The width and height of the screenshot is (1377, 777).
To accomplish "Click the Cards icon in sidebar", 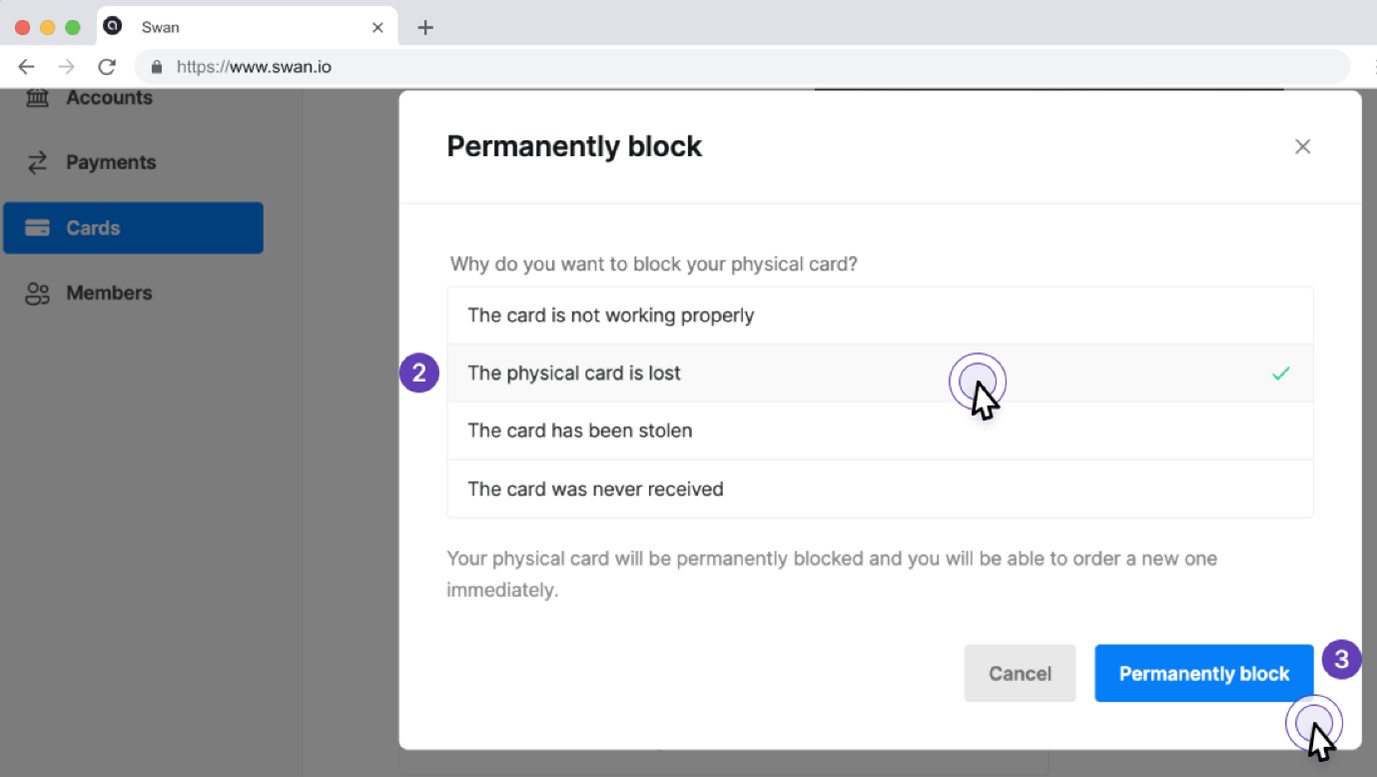I will (37, 228).
